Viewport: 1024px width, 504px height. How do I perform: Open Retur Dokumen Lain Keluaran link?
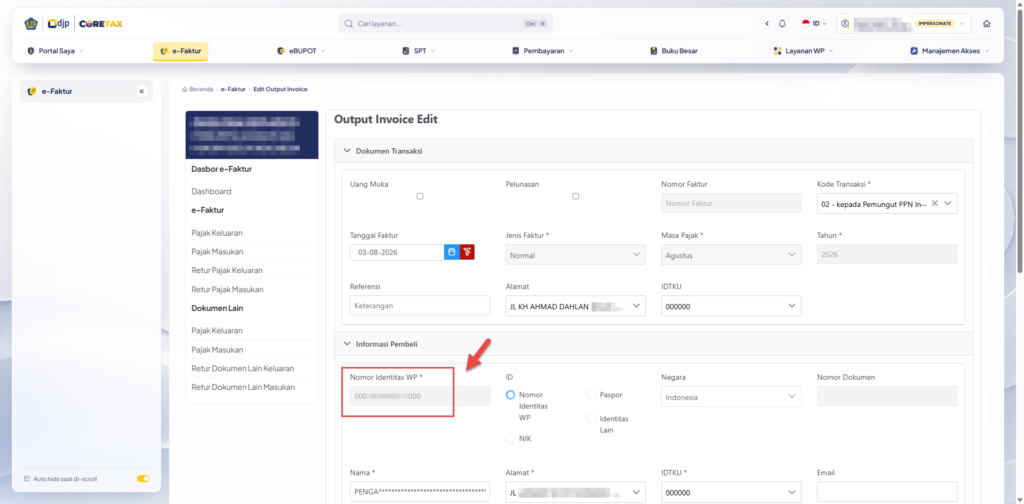click(x=243, y=368)
